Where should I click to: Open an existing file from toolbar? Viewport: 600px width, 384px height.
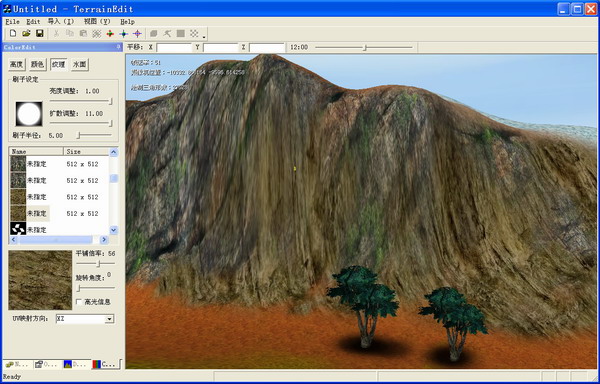click(26, 34)
